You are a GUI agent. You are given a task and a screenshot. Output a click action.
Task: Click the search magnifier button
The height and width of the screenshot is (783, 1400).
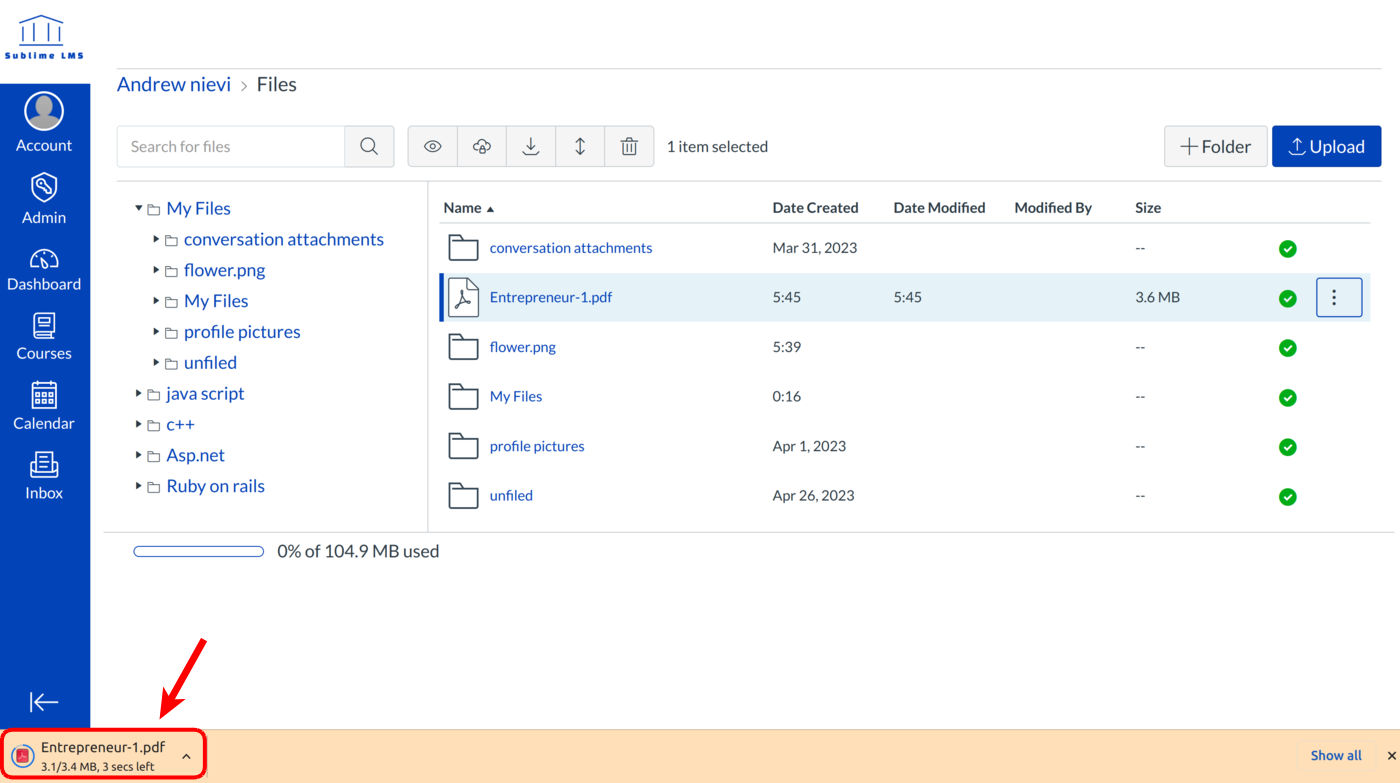[369, 147]
